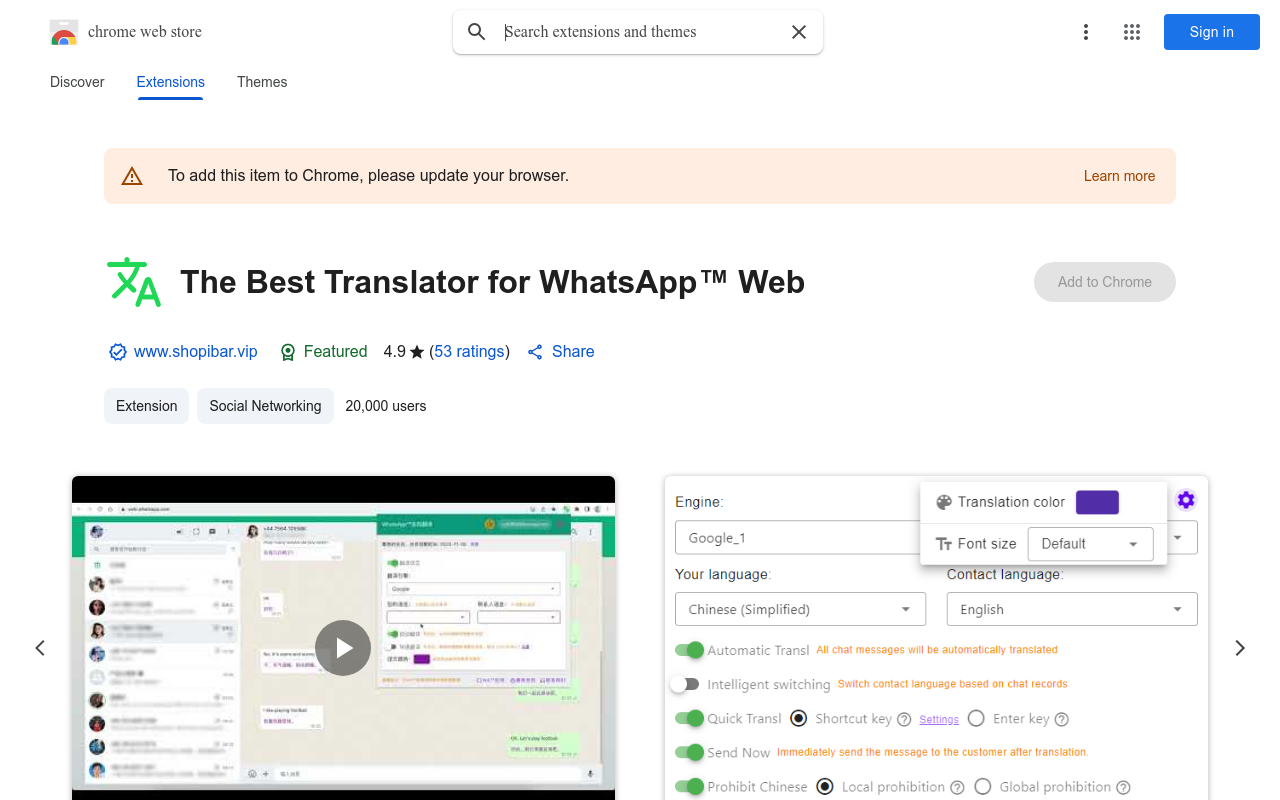The width and height of the screenshot is (1280, 800).
Task: Click the Featured badge icon
Action: point(288,352)
